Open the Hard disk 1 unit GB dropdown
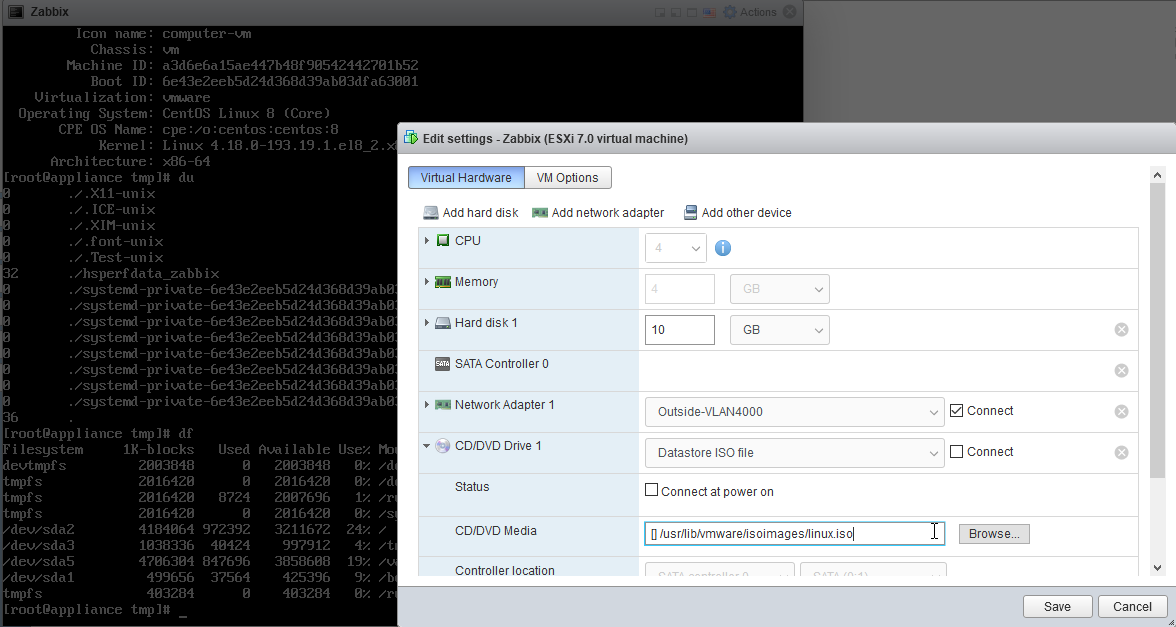Image resolution: width=1176 pixels, height=627 pixels. (x=780, y=330)
